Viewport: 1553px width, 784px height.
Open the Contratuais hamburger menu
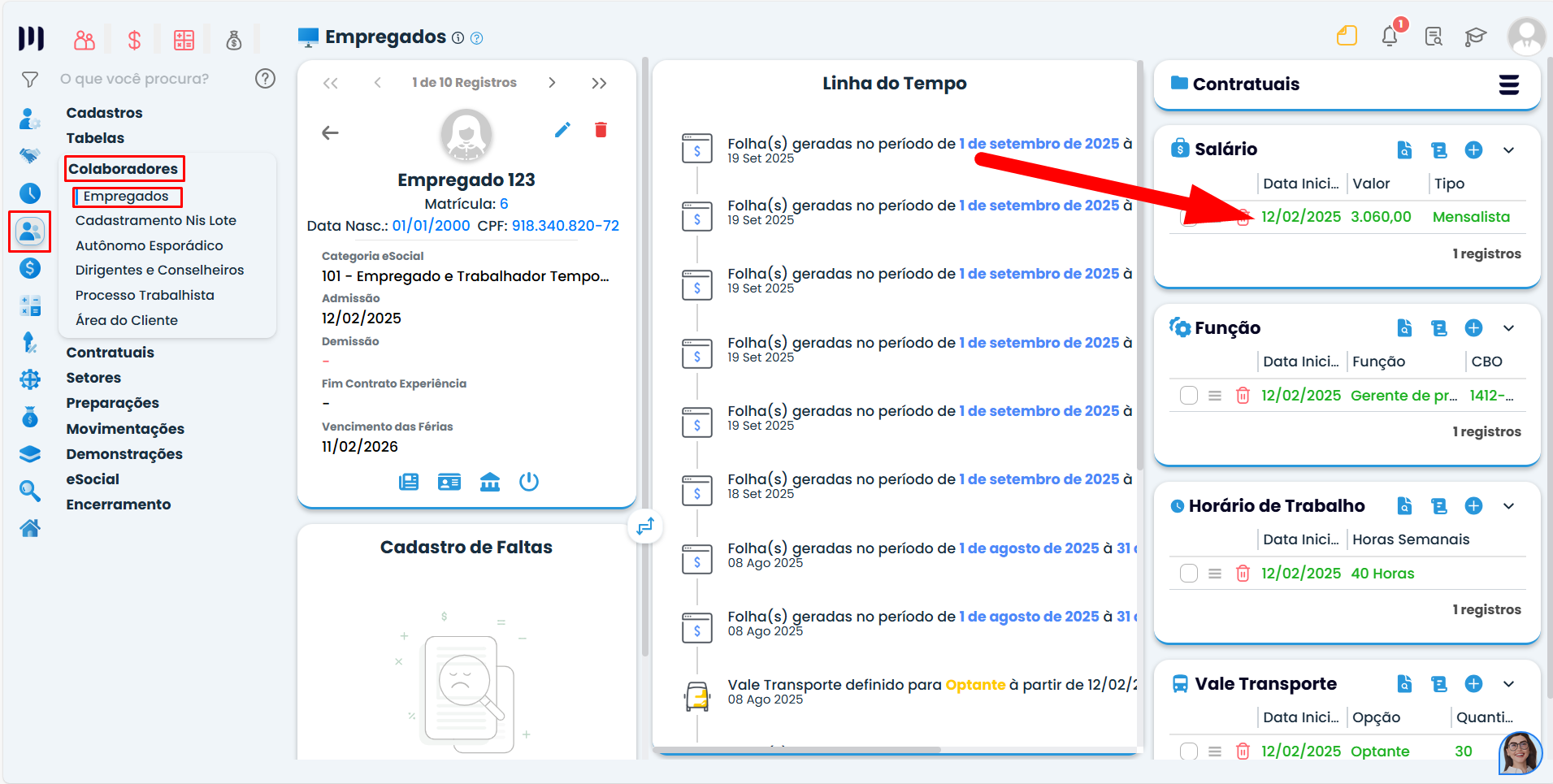point(1509,84)
